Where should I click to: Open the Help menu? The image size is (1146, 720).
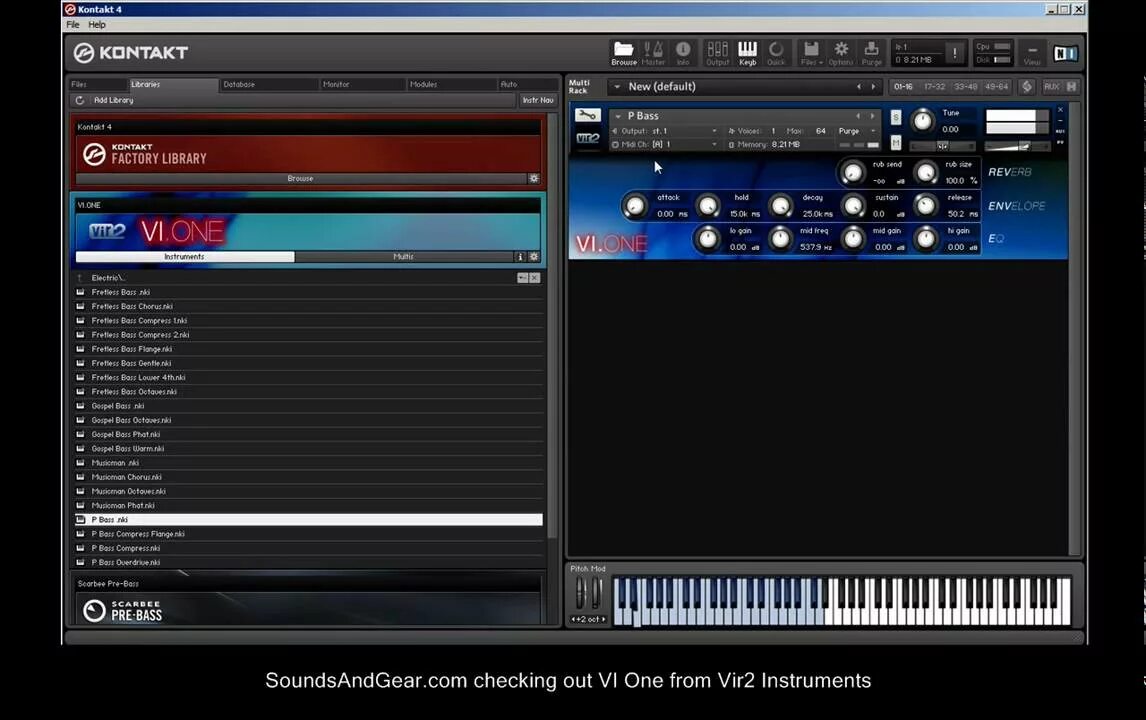tap(97, 24)
